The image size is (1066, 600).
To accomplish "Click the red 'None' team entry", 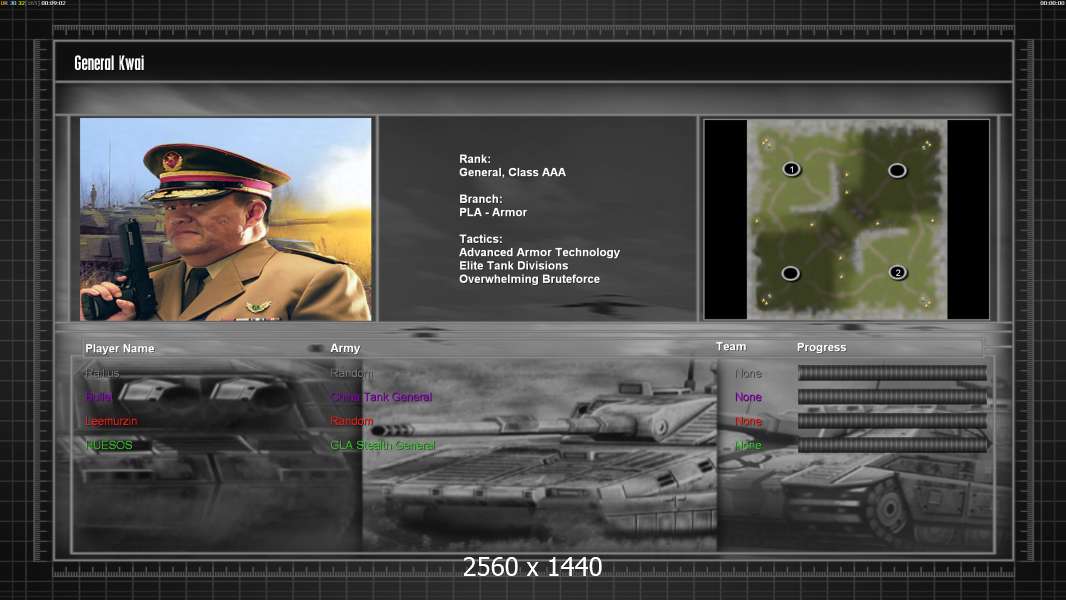I will (748, 421).
